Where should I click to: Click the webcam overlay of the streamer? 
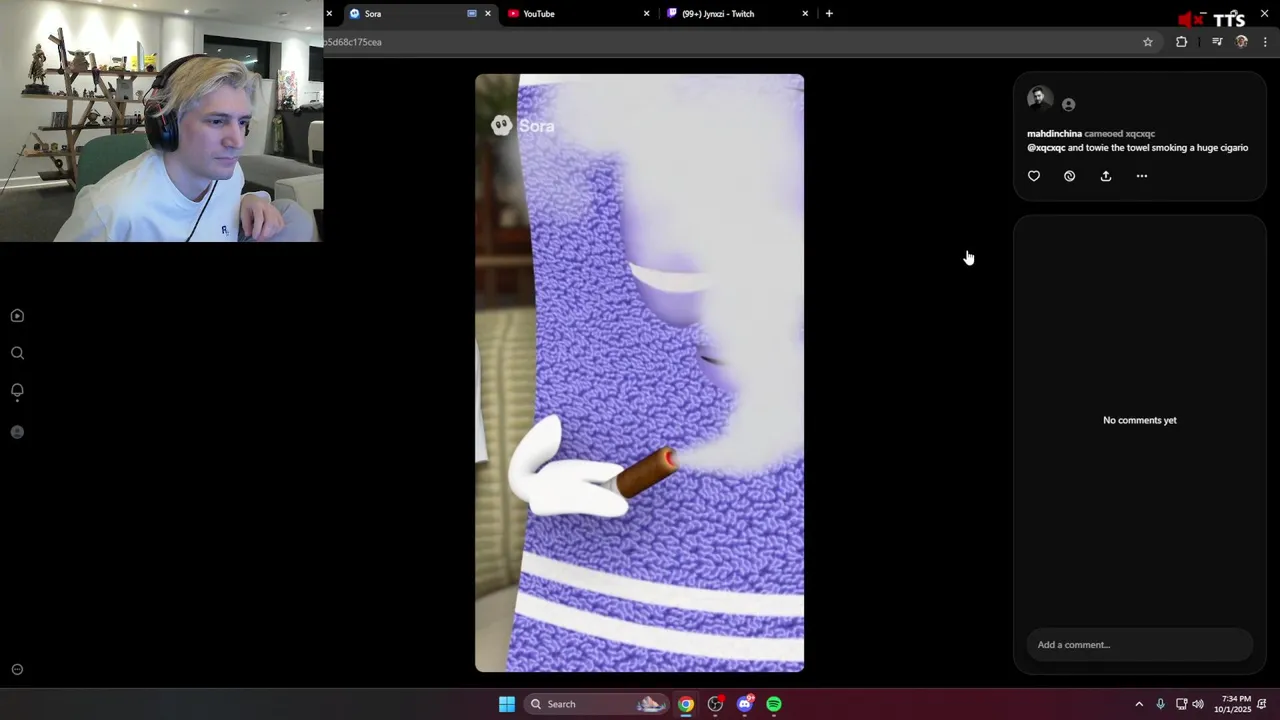(161, 121)
